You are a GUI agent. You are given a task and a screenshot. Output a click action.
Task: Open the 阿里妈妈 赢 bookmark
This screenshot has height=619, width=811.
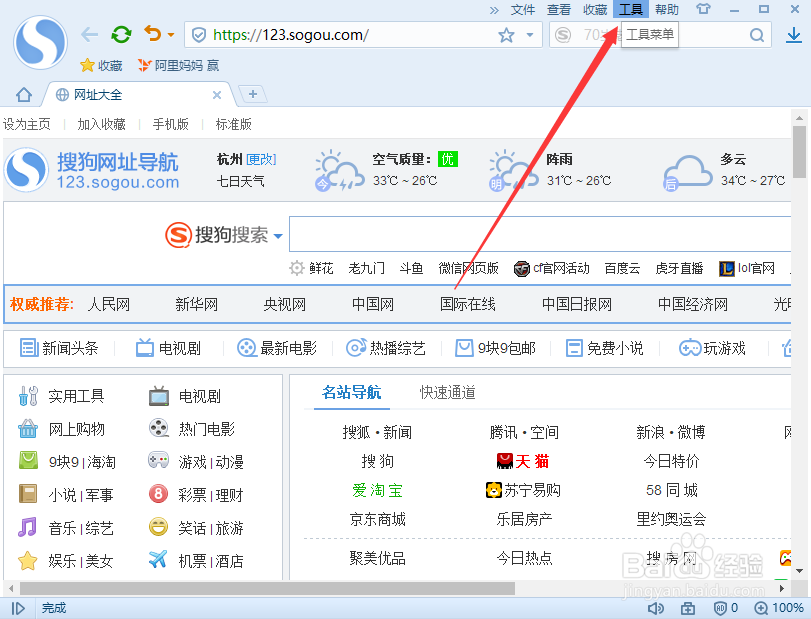coord(178,65)
